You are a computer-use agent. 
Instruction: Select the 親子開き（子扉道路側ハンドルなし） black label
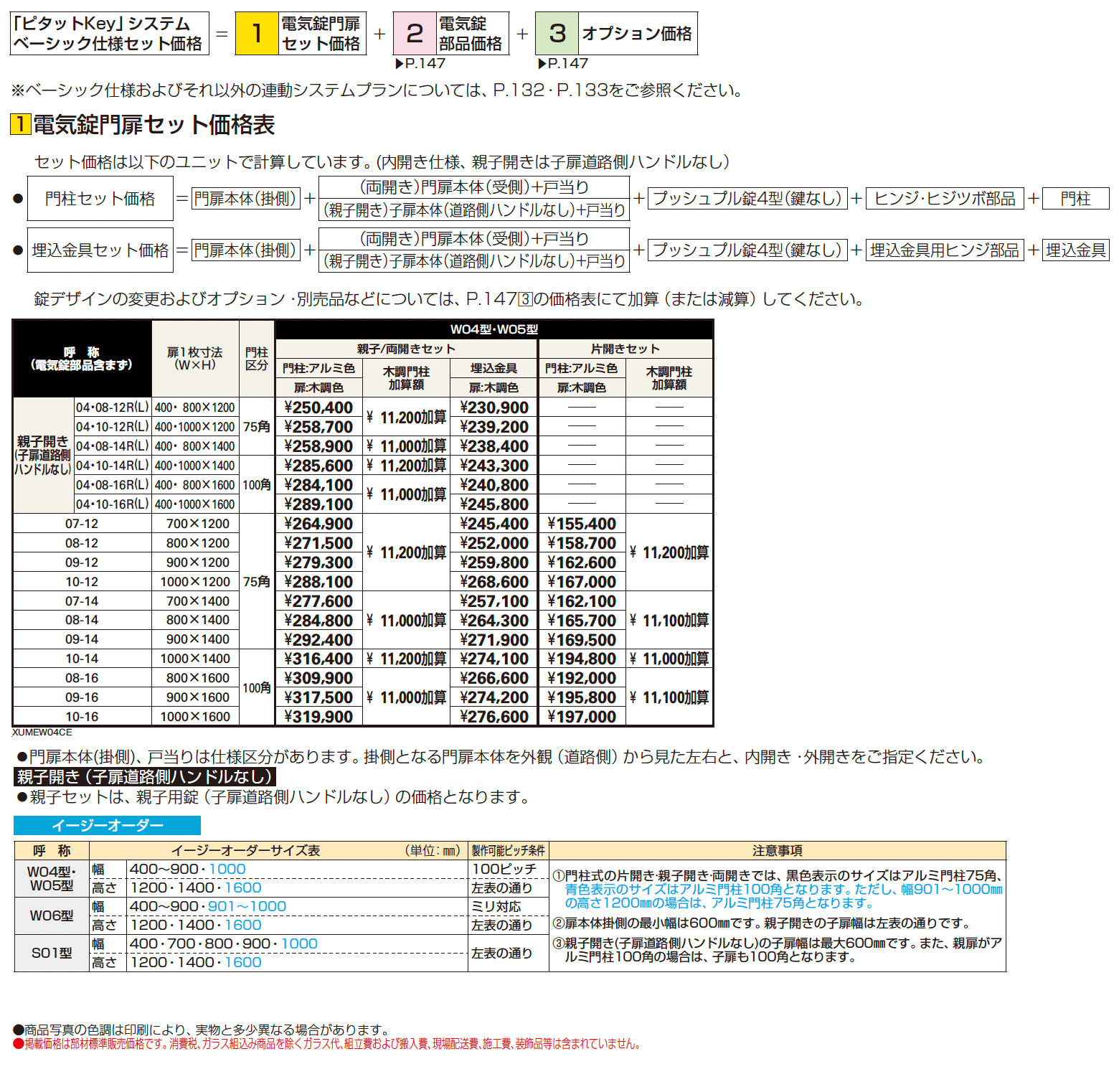click(143, 777)
